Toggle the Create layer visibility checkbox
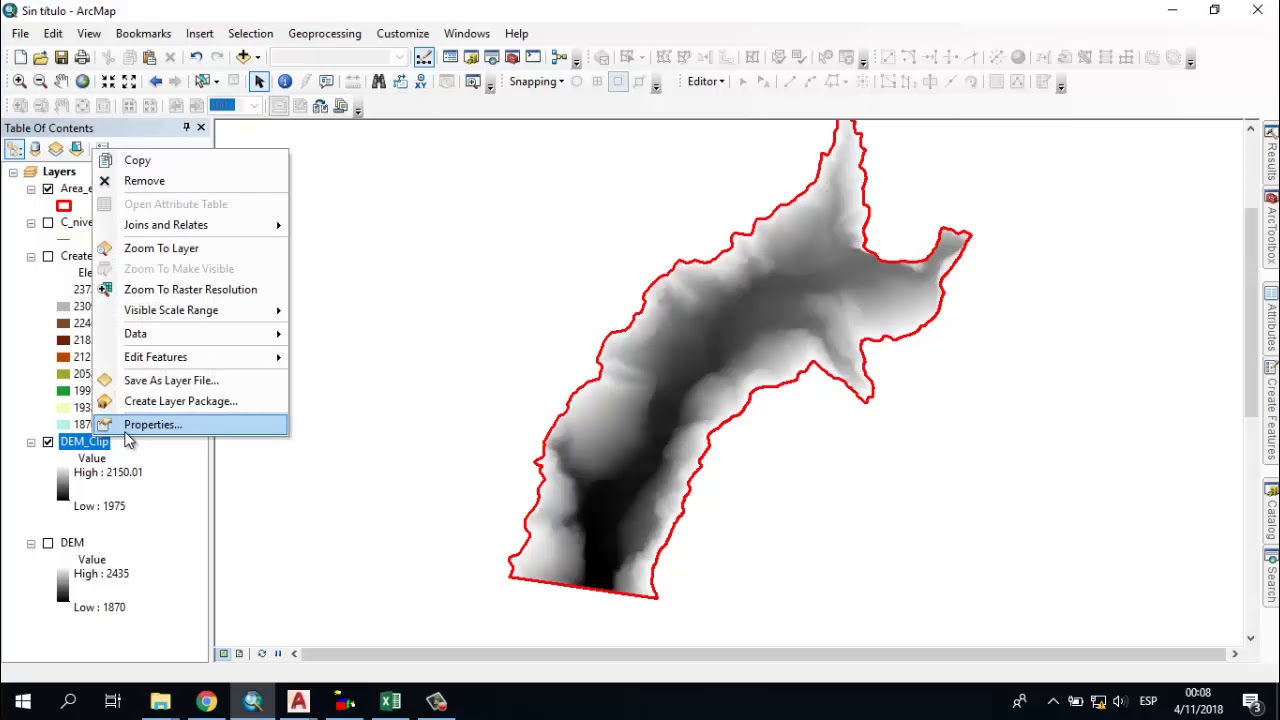The width and height of the screenshot is (1280, 720). coord(48,256)
